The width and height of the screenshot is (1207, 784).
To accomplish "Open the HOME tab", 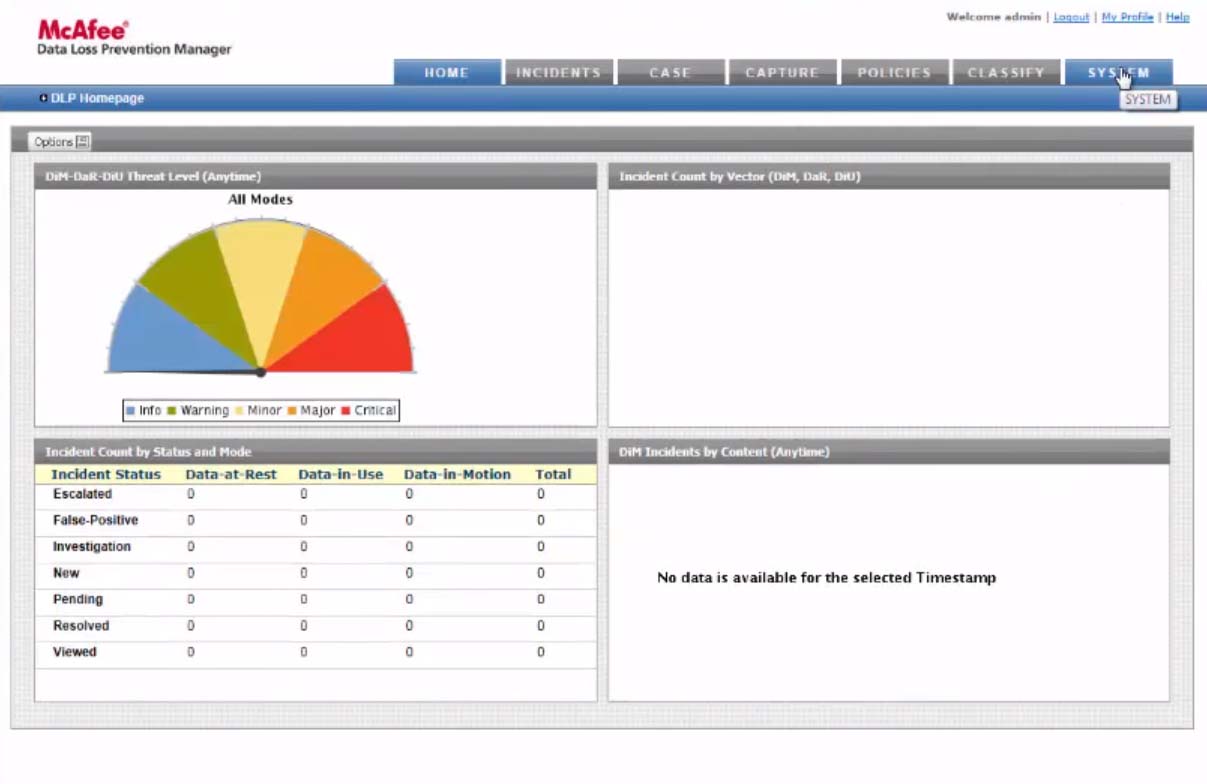I will [447, 72].
